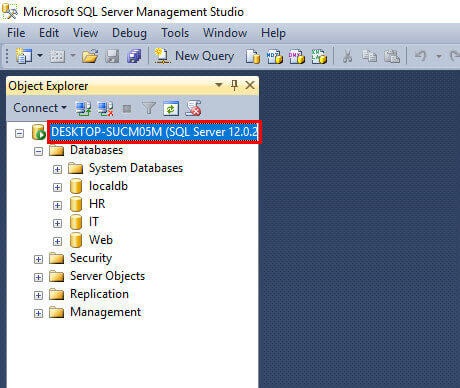Image resolution: width=460 pixels, height=388 pixels.
Task: Open the Add New Item dropdown arrow
Action: [73, 55]
